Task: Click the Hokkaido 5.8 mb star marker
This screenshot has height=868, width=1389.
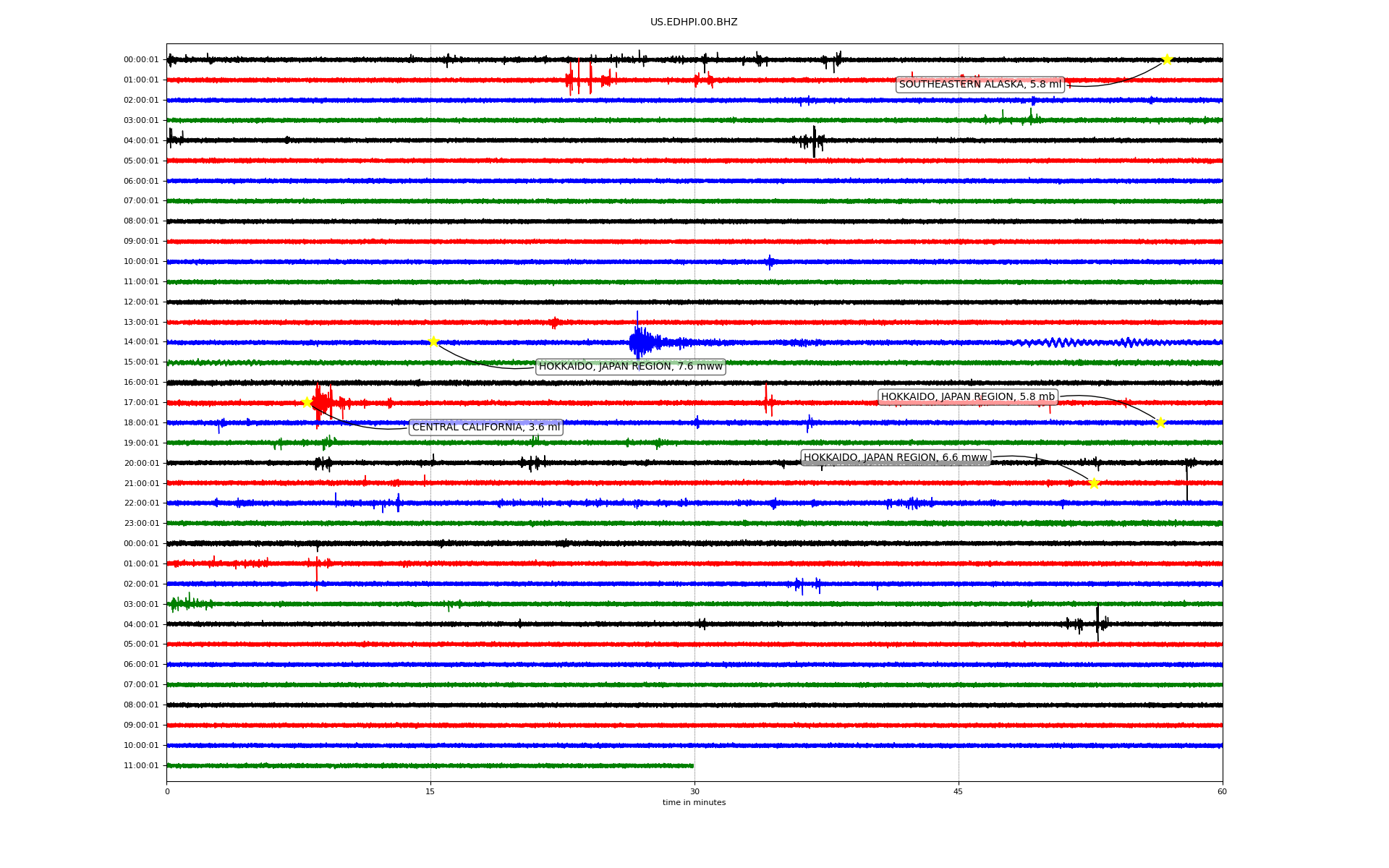Action: [x=1160, y=422]
